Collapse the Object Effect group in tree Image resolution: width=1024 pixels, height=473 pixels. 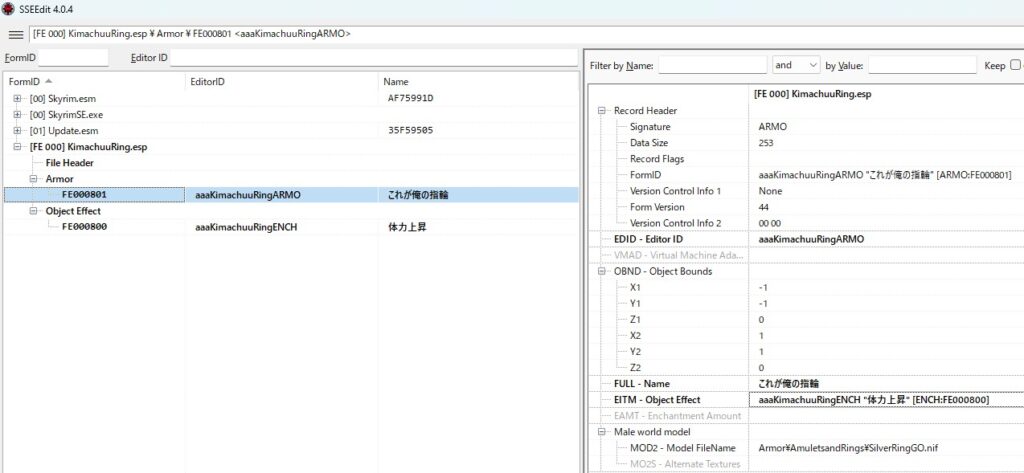(33, 211)
